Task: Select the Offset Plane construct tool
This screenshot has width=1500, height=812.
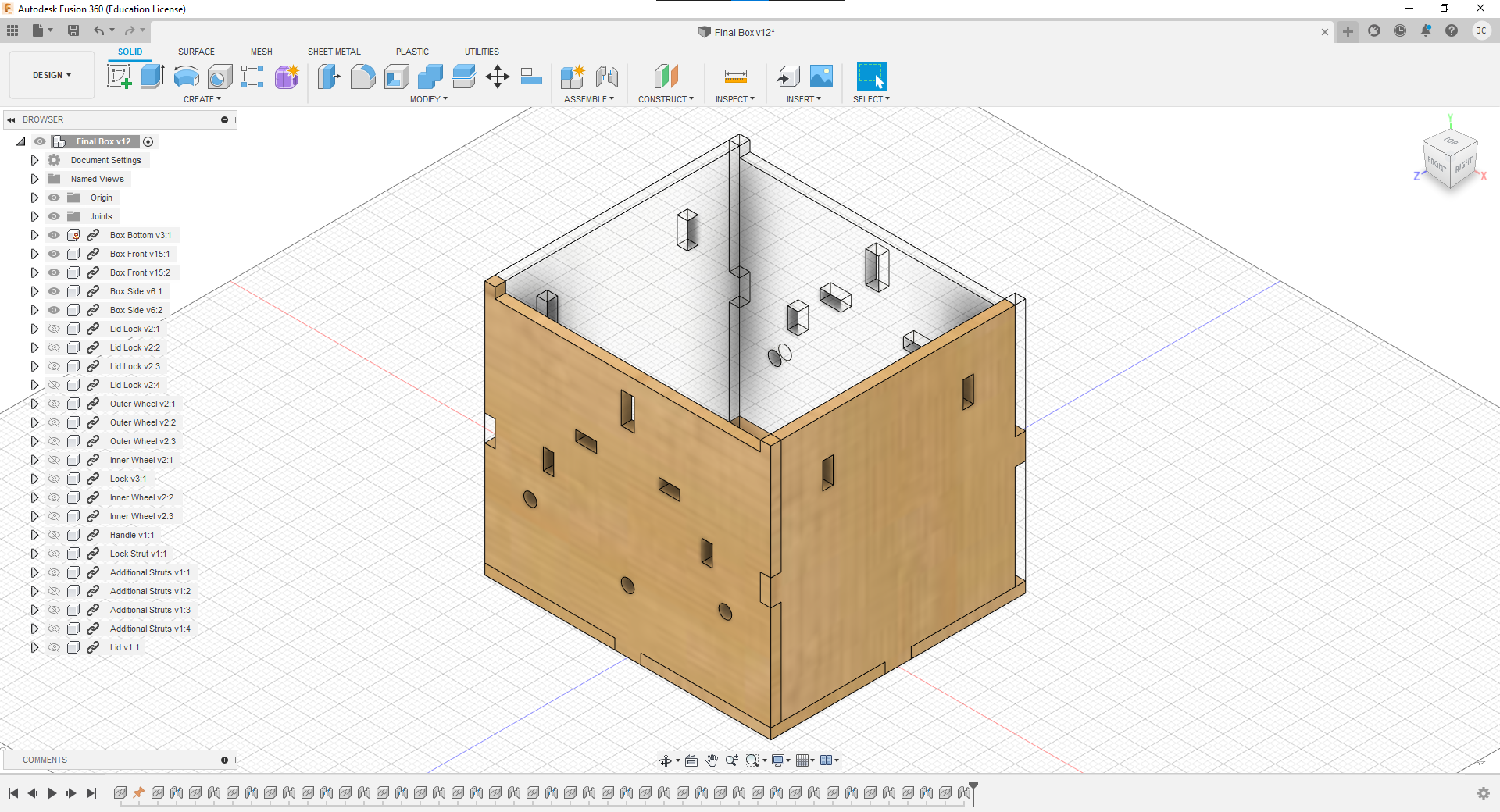Action: coord(666,77)
